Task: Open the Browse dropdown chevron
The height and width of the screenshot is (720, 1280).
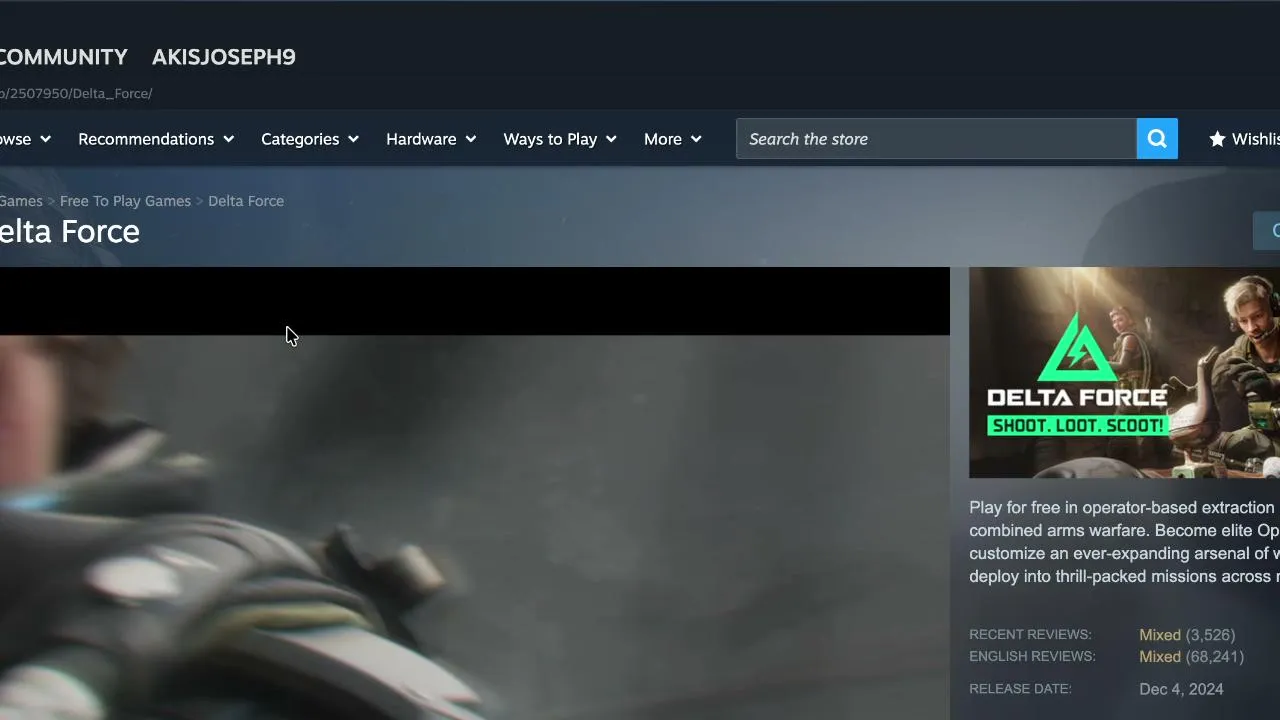Action: pyautogui.click(x=45, y=139)
